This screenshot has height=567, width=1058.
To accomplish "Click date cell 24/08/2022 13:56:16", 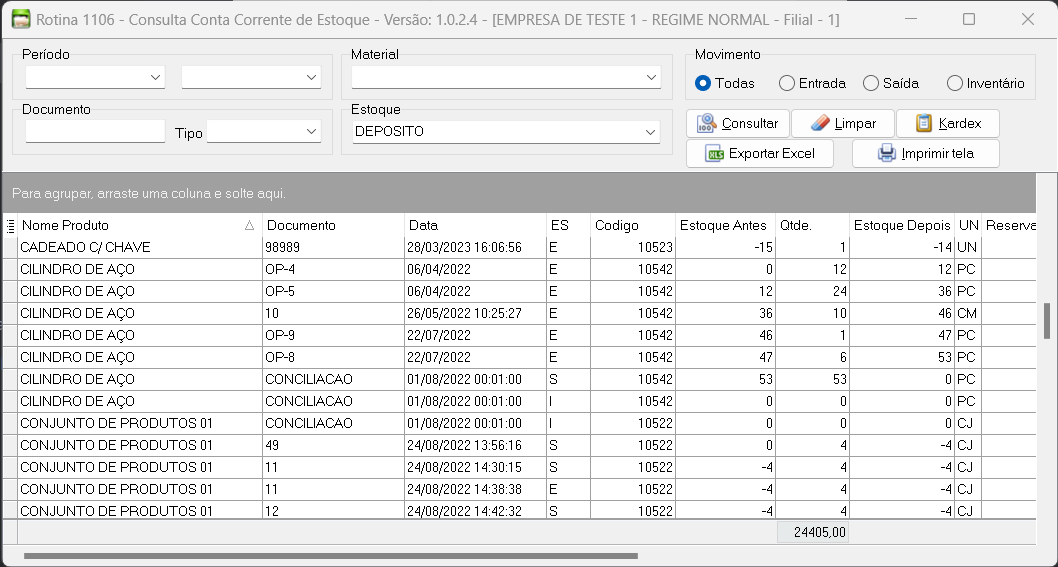I will (475, 445).
